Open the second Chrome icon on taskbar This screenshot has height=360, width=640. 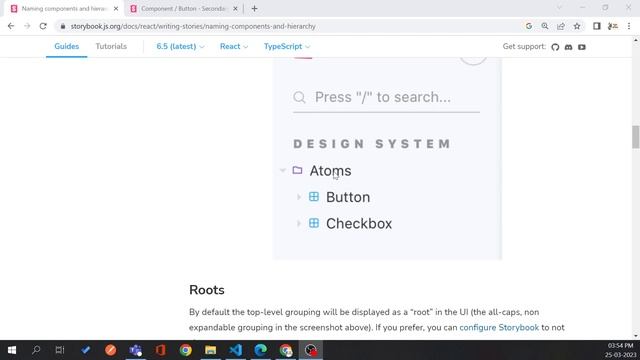point(286,350)
